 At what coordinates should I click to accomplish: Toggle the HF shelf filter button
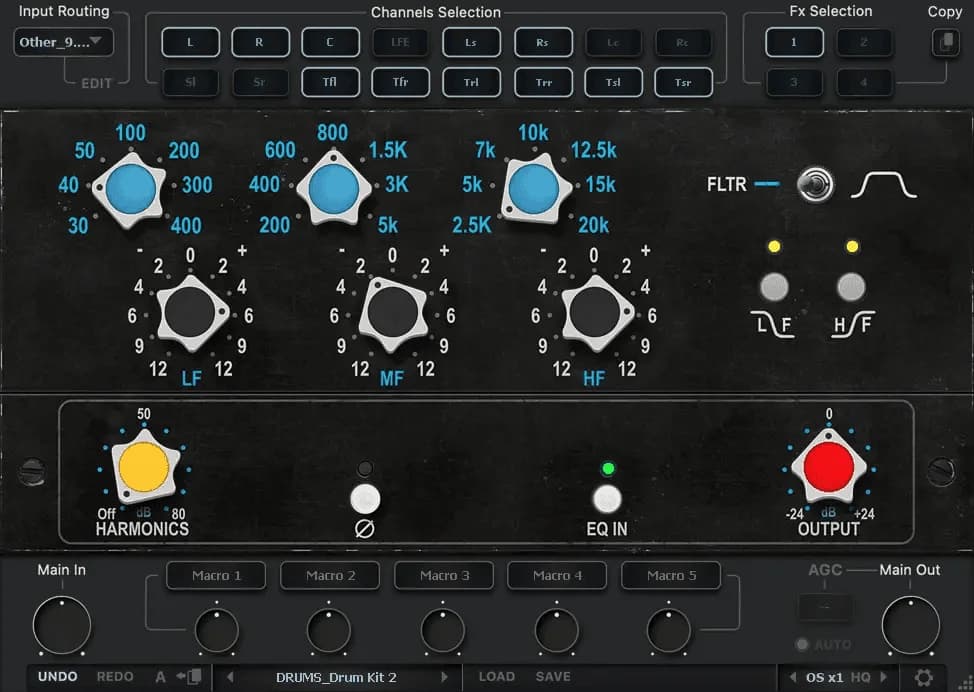point(851,287)
